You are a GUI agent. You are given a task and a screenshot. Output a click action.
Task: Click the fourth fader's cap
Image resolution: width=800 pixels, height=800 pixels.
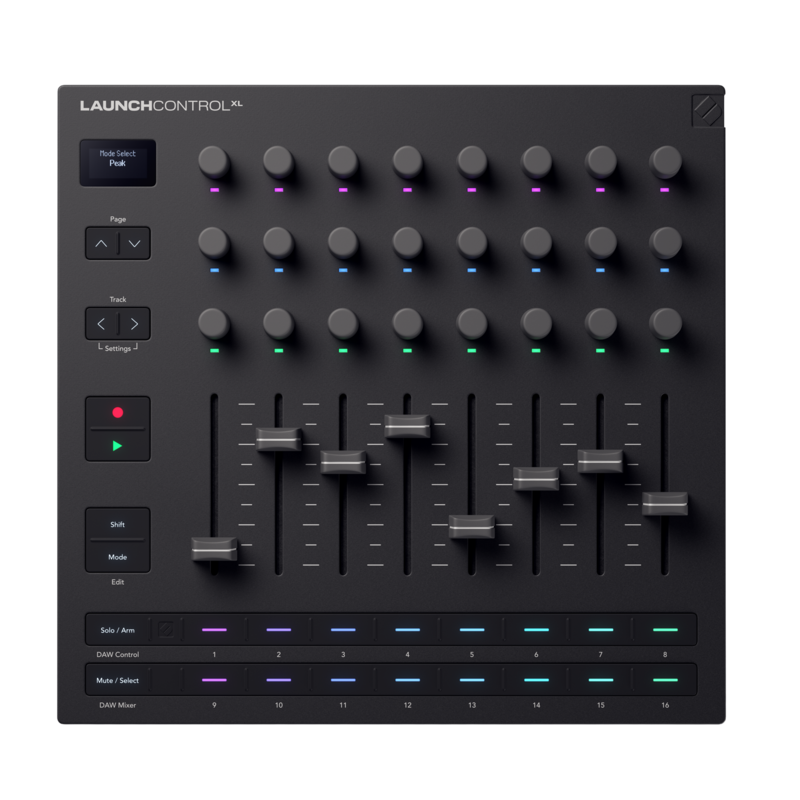coord(408,426)
